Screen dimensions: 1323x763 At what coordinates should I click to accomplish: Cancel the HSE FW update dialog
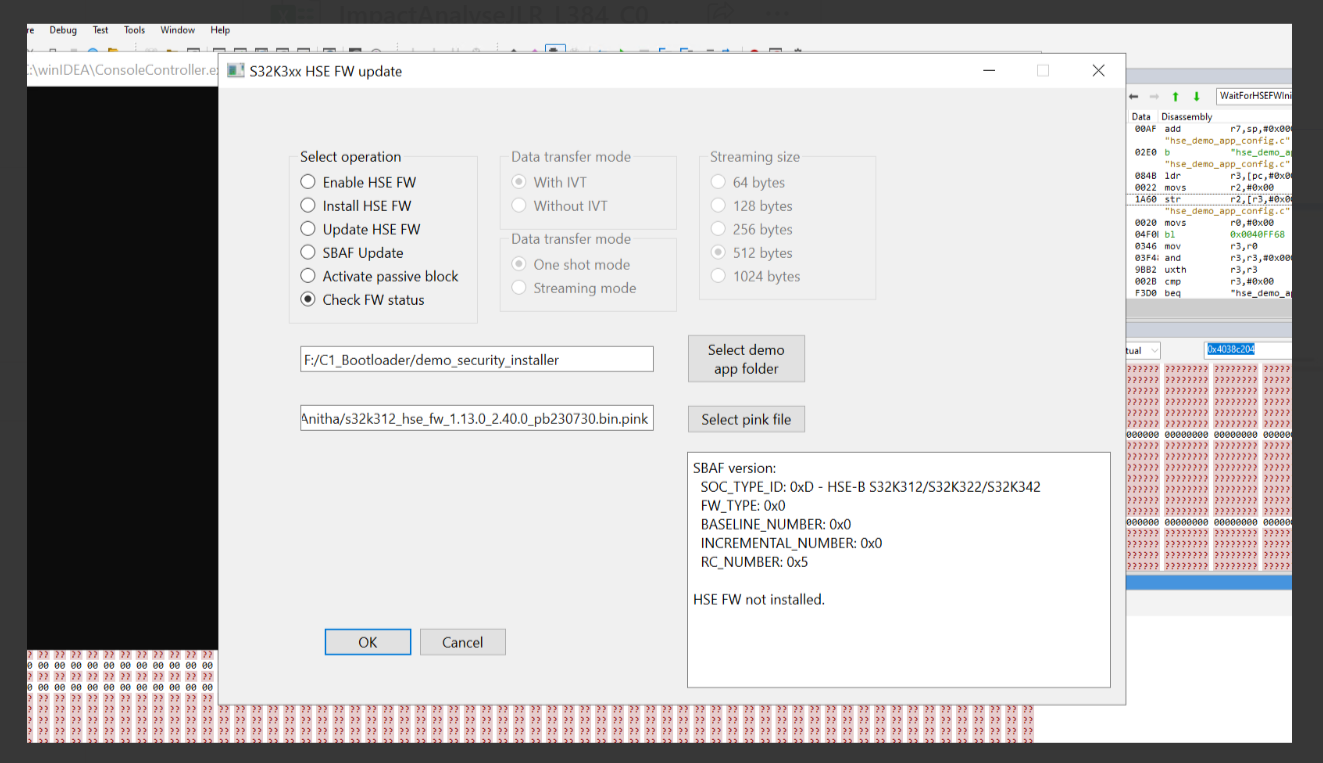coord(463,642)
